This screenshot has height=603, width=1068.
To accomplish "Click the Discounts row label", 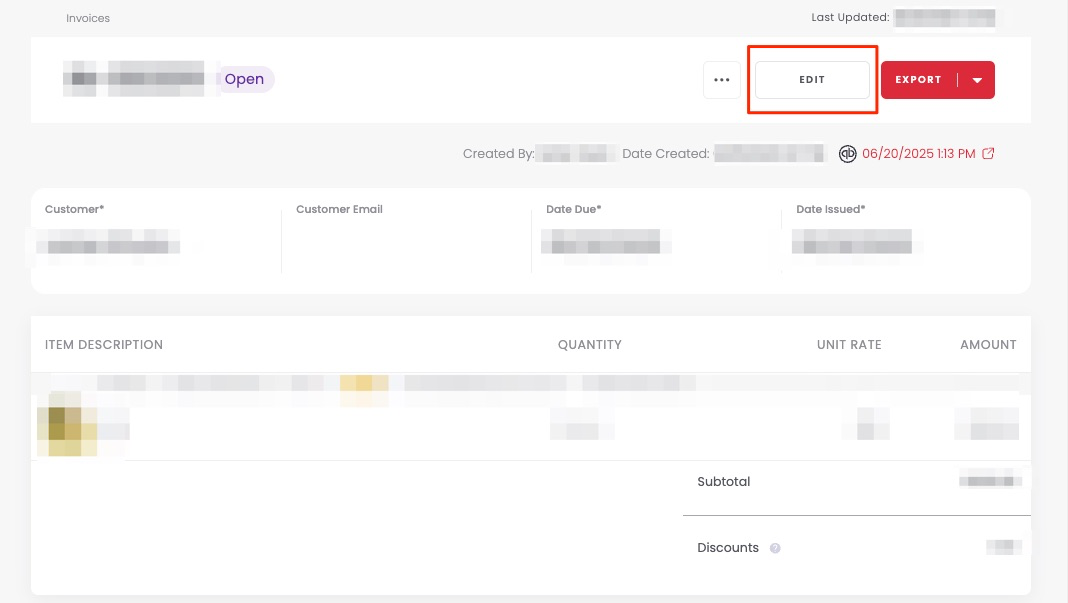I will pyautogui.click(x=728, y=548).
